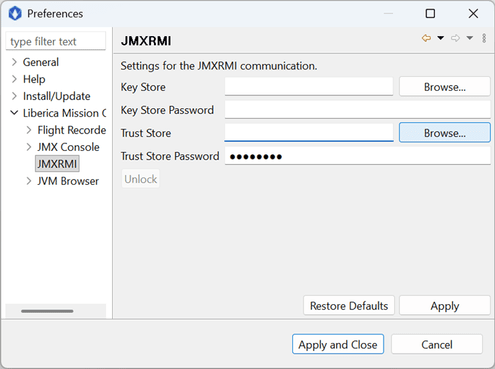Screen dimensions: 495x369
Task: Click the Trust Store path field
Action: point(309,133)
